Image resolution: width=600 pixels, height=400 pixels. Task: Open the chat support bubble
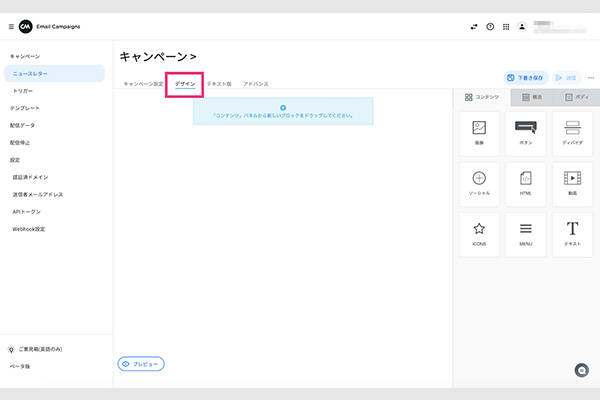tap(581, 370)
